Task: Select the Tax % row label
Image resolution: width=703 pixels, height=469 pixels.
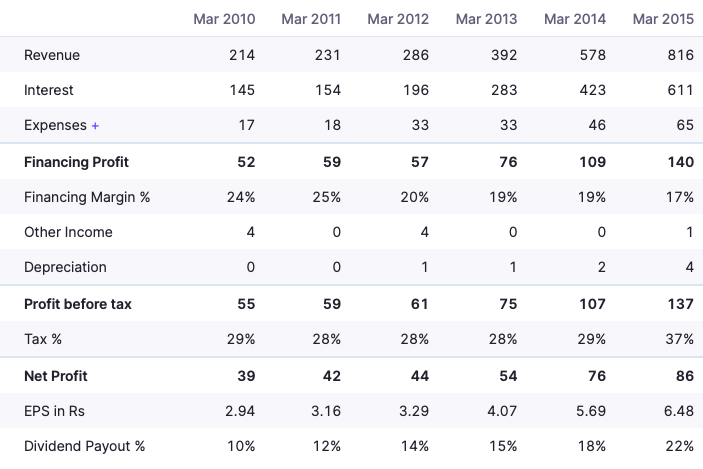Action: click(x=43, y=339)
